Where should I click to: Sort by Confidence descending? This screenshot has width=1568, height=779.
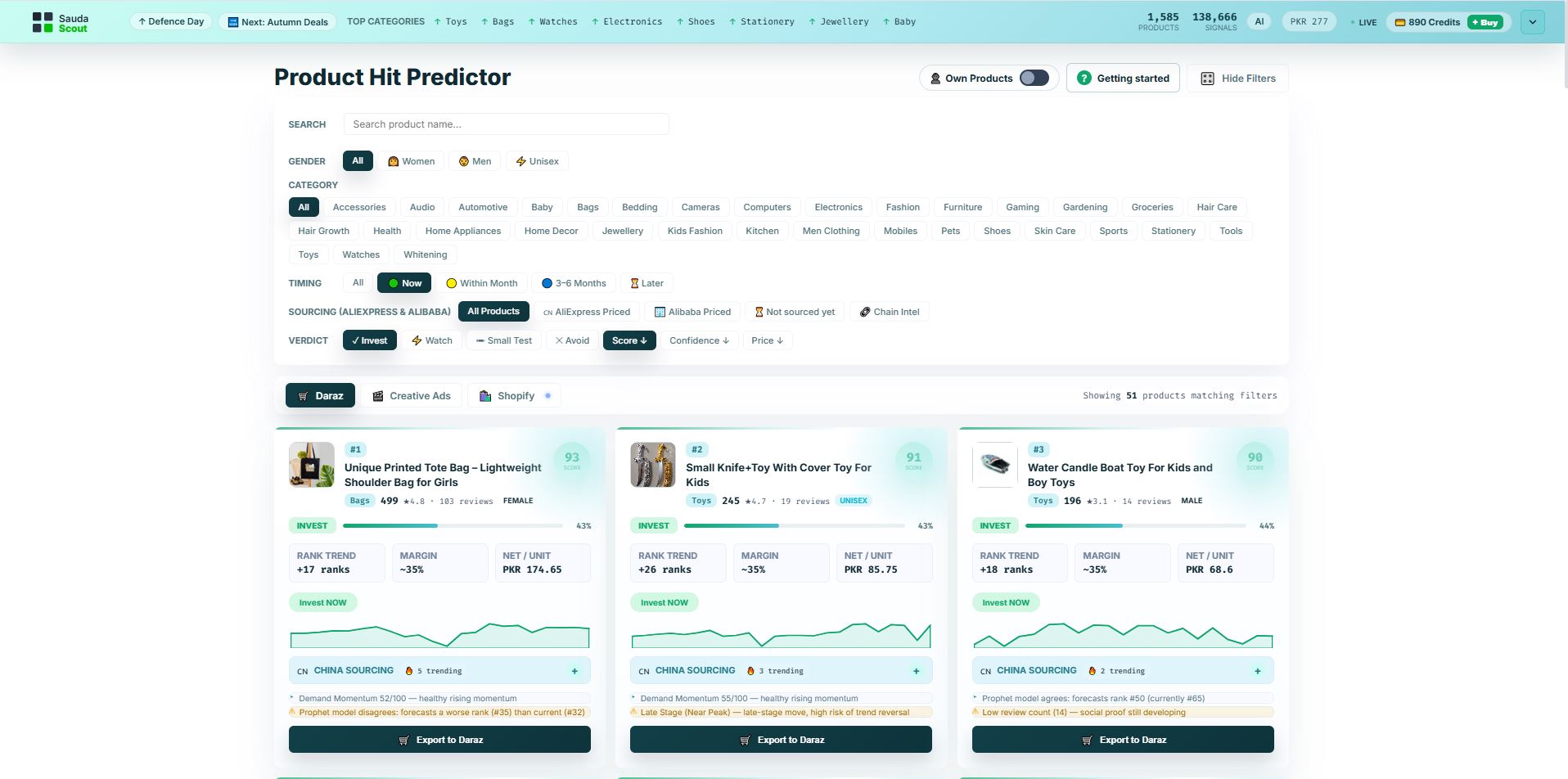[699, 340]
